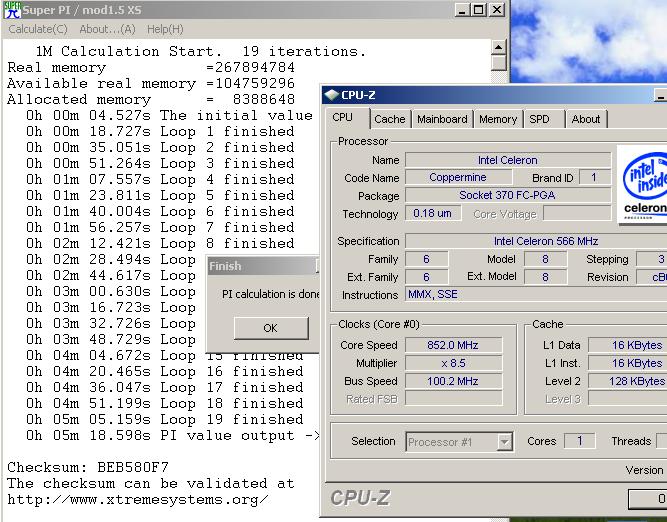The height and width of the screenshot is (522, 667).
Task: Click the Allocated memory = 8388648 line
Action: (x=151, y=100)
